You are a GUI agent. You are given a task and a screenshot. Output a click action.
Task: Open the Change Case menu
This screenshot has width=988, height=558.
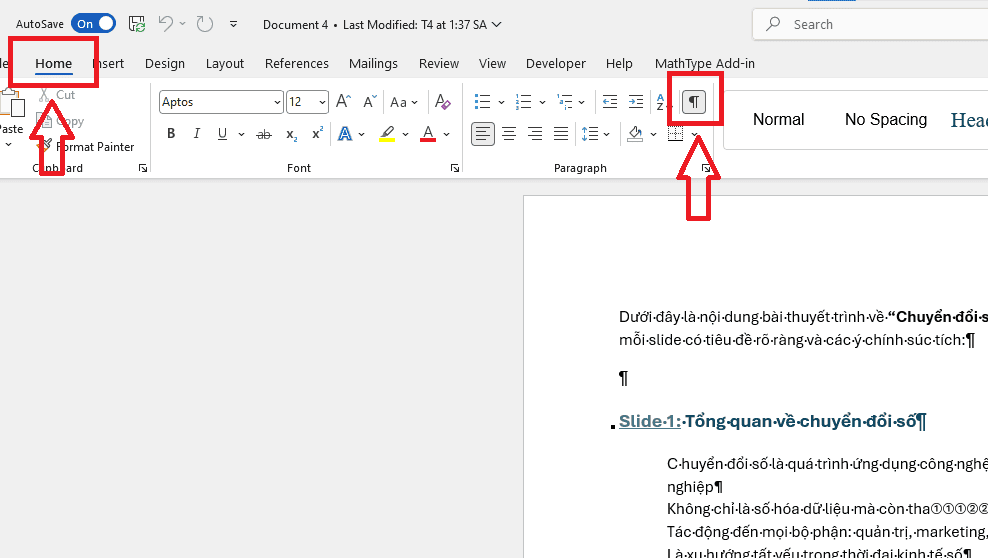(x=404, y=102)
